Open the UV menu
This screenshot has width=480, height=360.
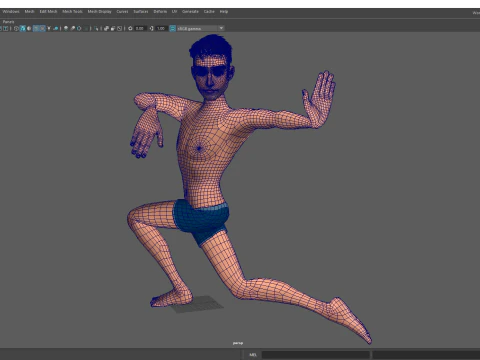coord(174,12)
